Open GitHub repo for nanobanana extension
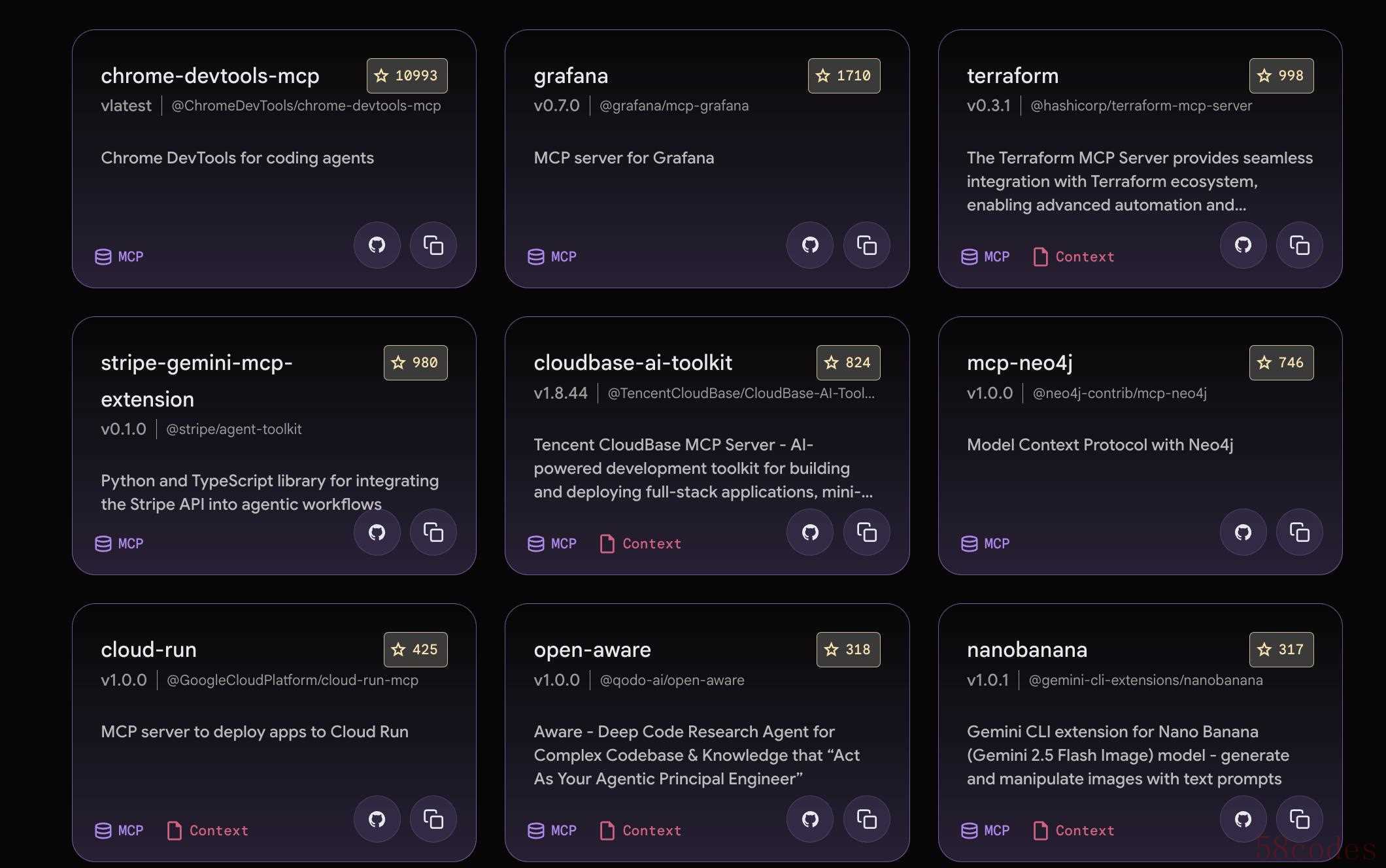Viewport: 1386px width, 868px height. click(x=1243, y=819)
